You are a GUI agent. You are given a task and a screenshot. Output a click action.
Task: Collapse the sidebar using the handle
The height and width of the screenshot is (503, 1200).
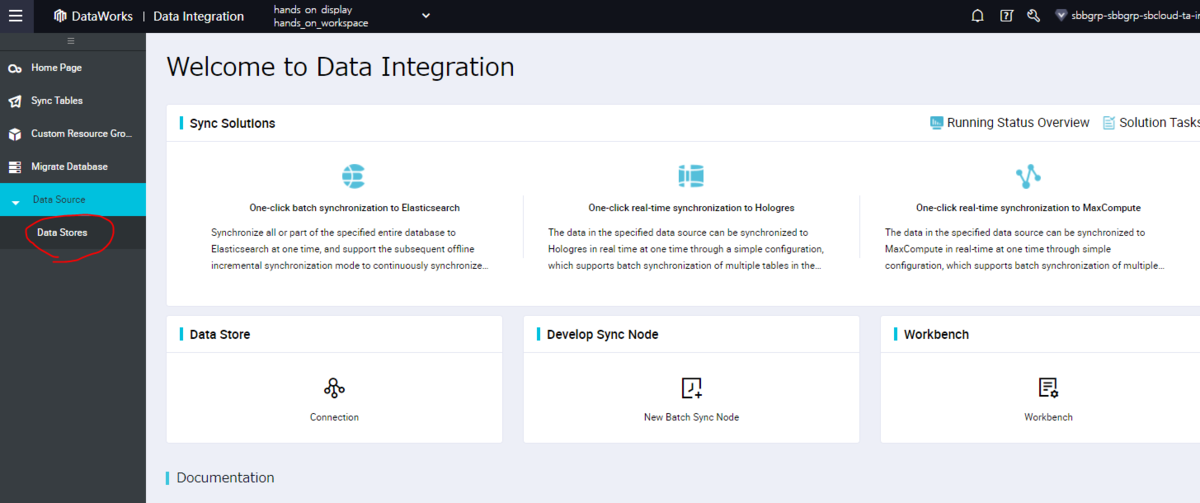click(x=71, y=41)
